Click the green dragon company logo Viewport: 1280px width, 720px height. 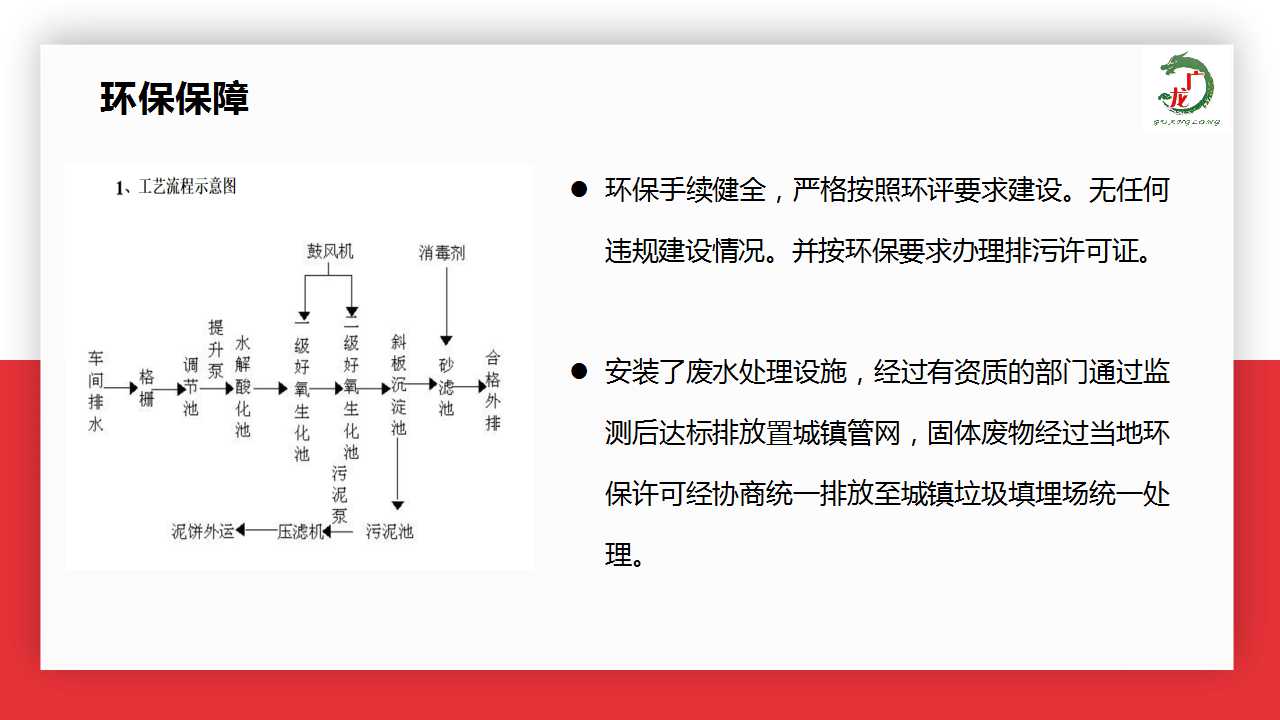pyautogui.click(x=1188, y=88)
